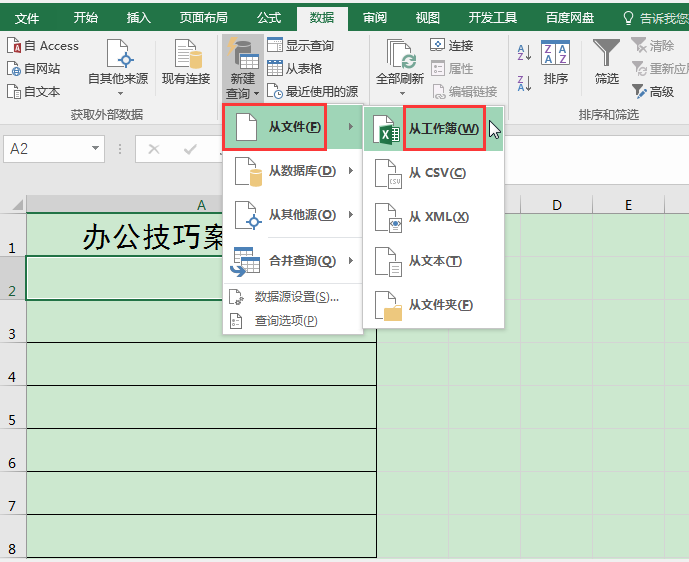The height and width of the screenshot is (562, 689).
Task: Click the 重新应用 reapply filter button
Action: click(x=660, y=69)
